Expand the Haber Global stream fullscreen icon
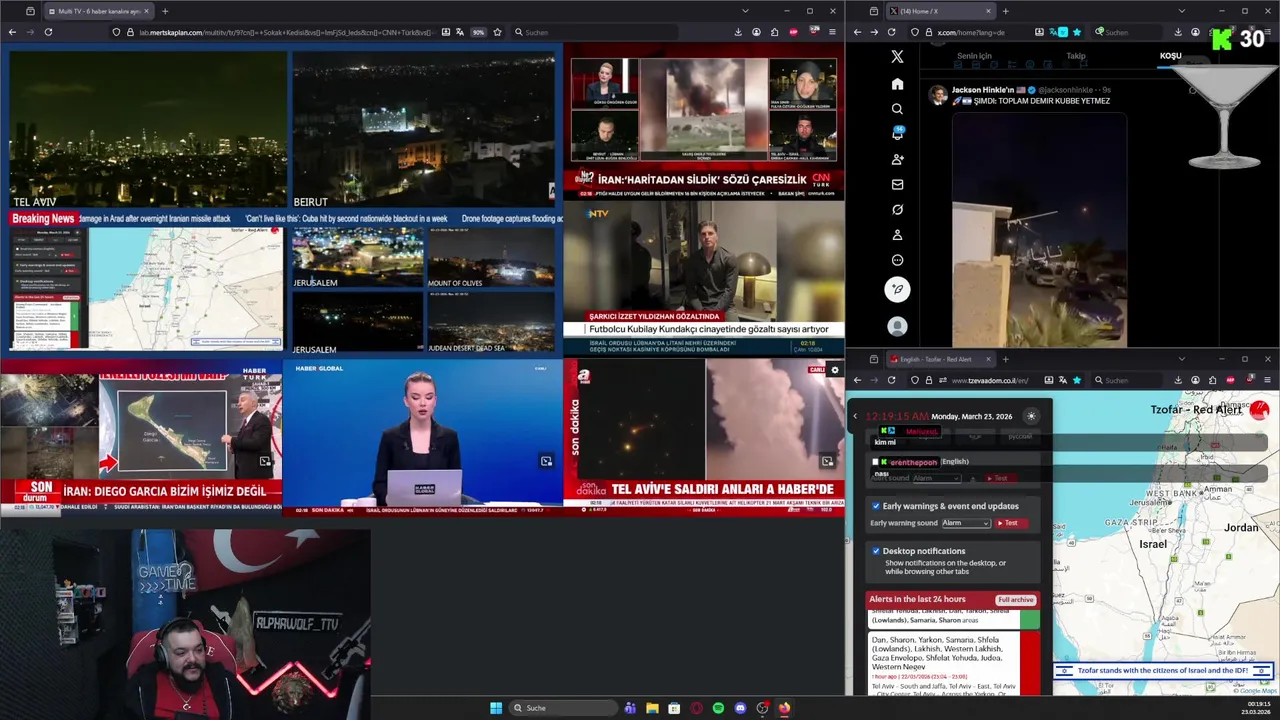This screenshot has width=1280, height=720. tap(546, 461)
